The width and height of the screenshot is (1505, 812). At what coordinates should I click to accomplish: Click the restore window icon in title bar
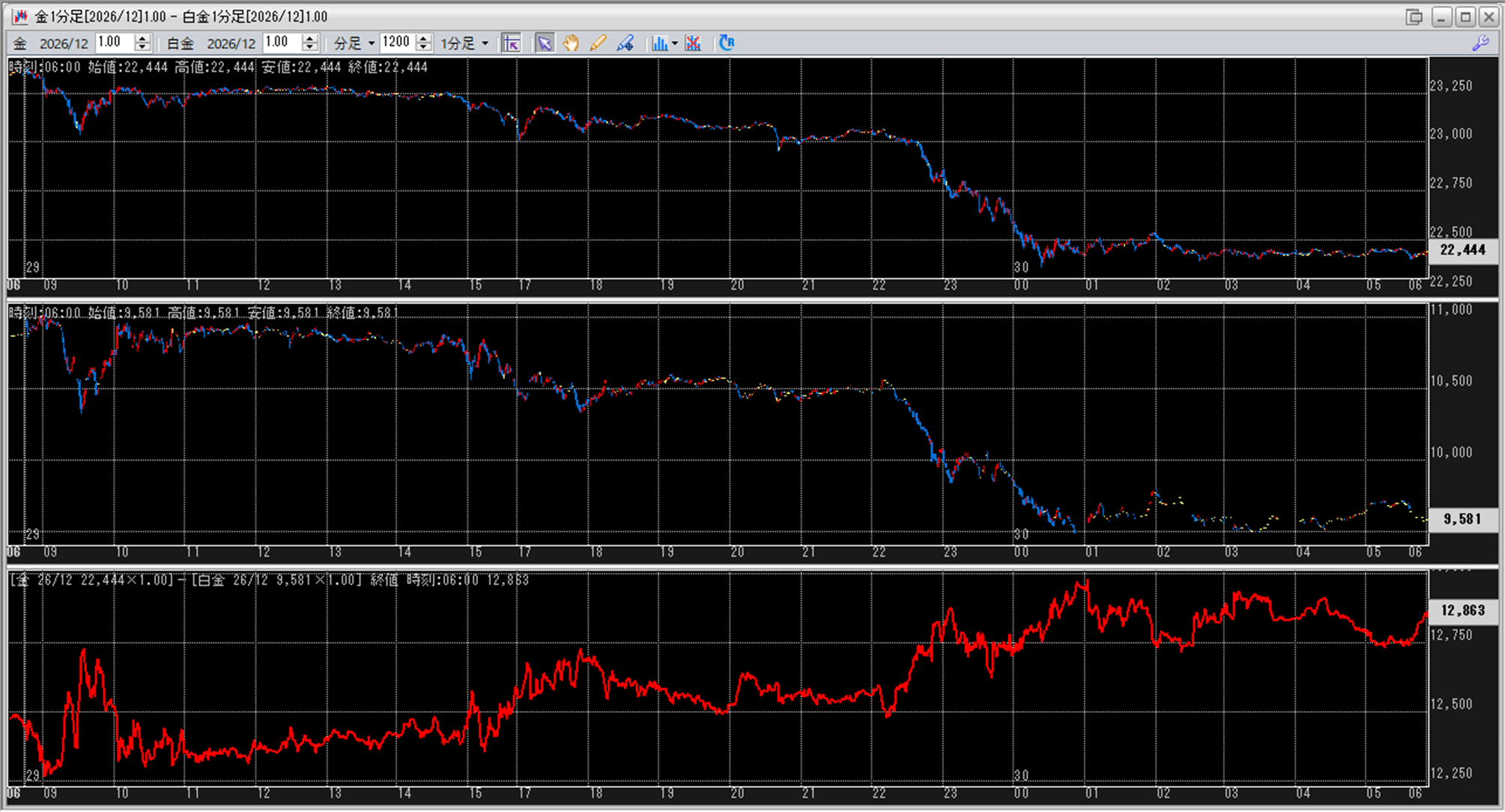(1414, 16)
